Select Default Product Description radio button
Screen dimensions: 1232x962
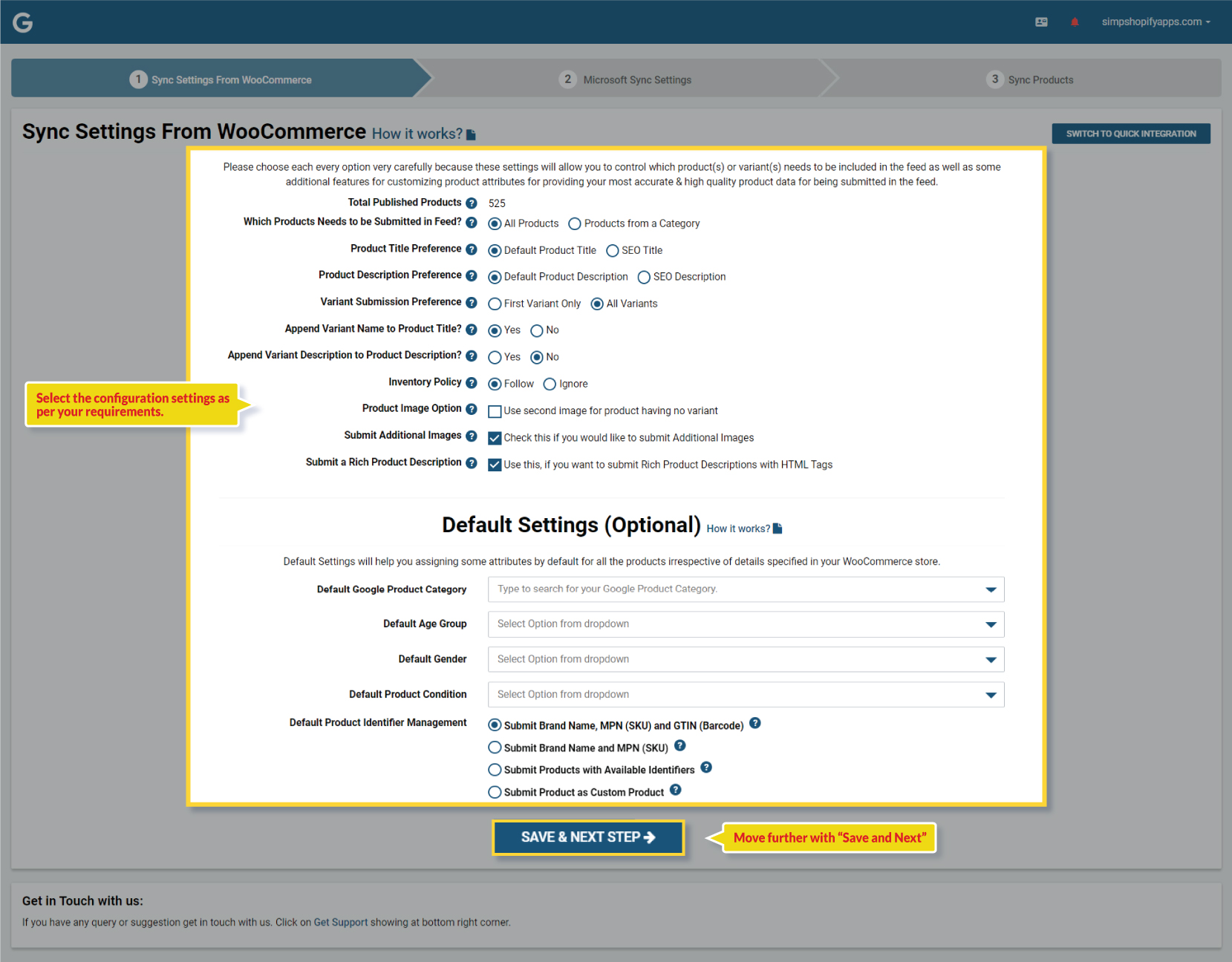pyautogui.click(x=495, y=277)
